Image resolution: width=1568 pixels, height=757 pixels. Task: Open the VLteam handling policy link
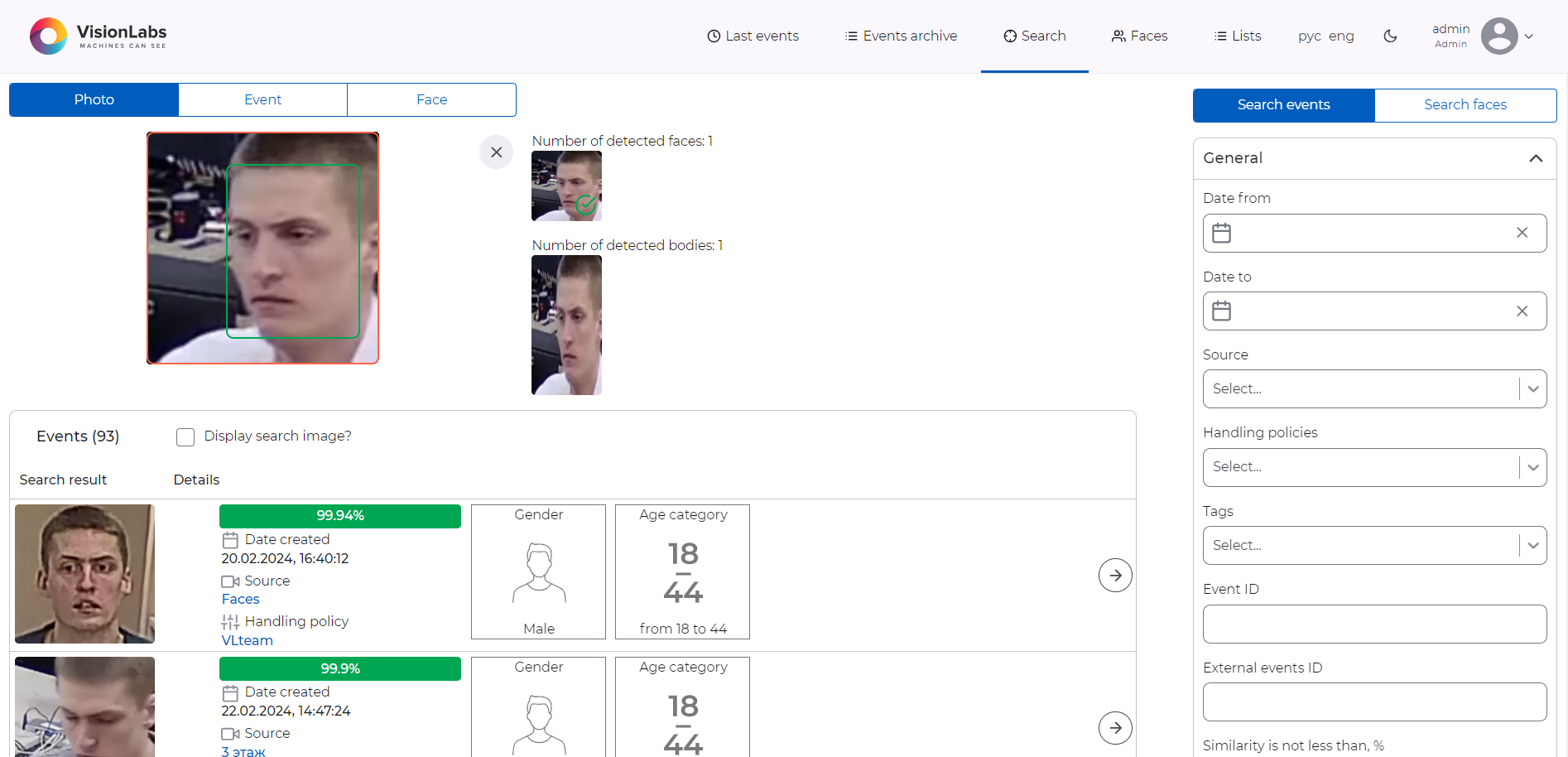click(x=246, y=640)
